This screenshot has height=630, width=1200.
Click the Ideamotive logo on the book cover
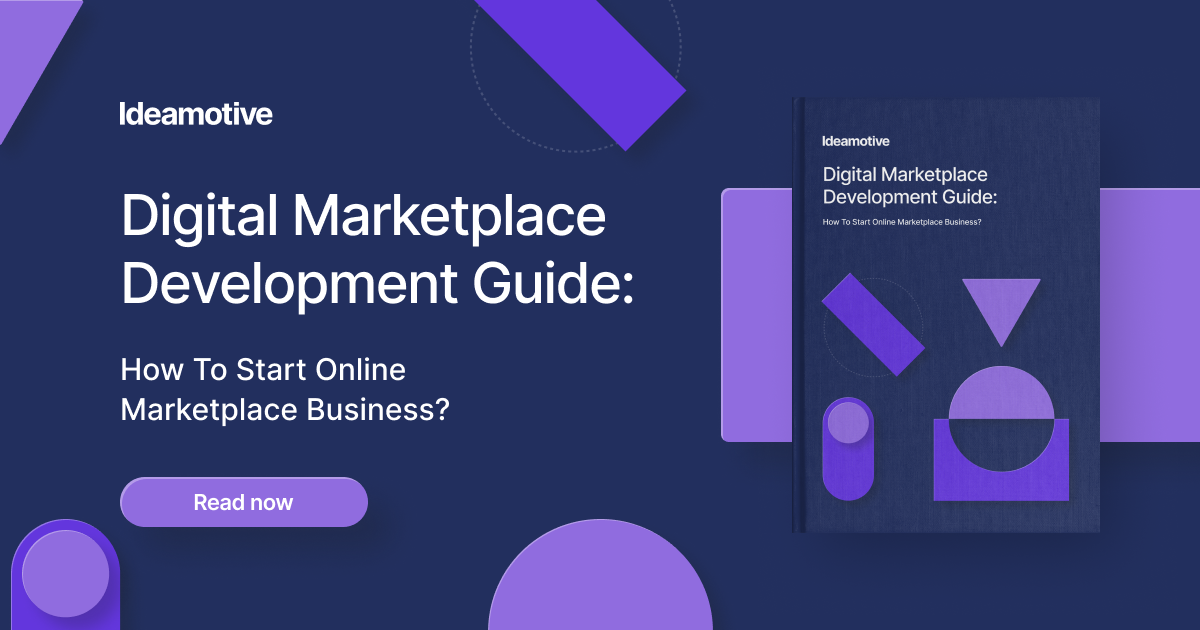click(x=855, y=141)
